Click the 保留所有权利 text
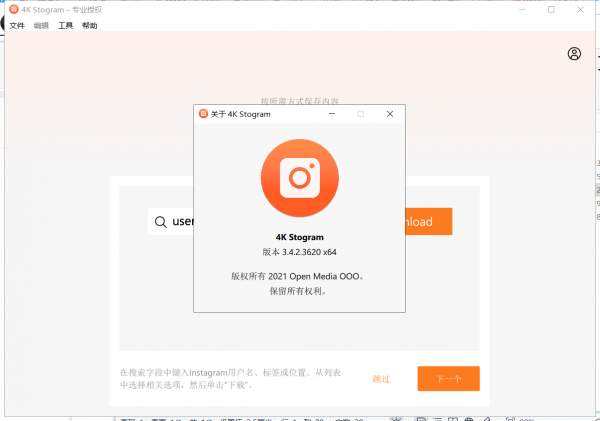The height and width of the screenshot is (421, 600). 298,291
